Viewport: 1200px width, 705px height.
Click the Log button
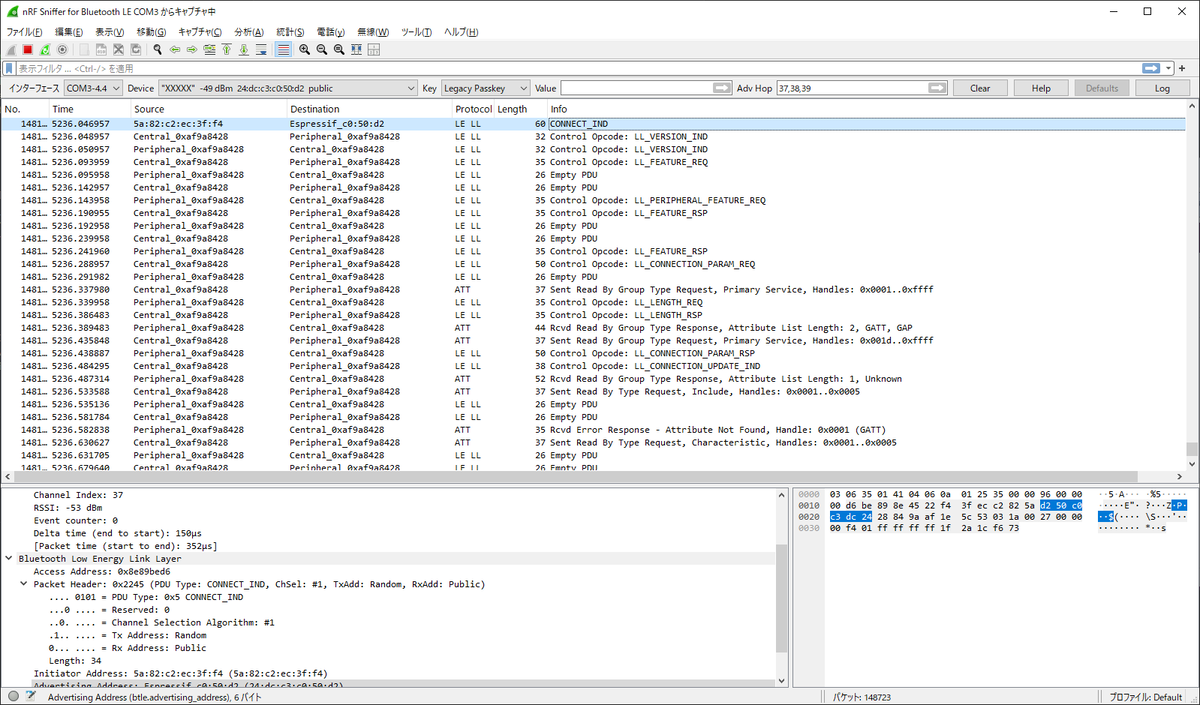click(x=1162, y=88)
